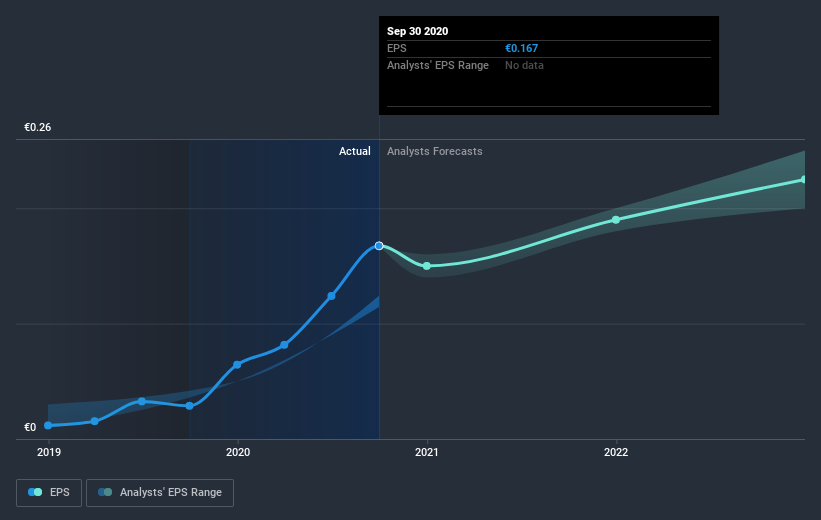Click the first EPS data point at 2019
821x520 pixels.
click(x=48, y=425)
